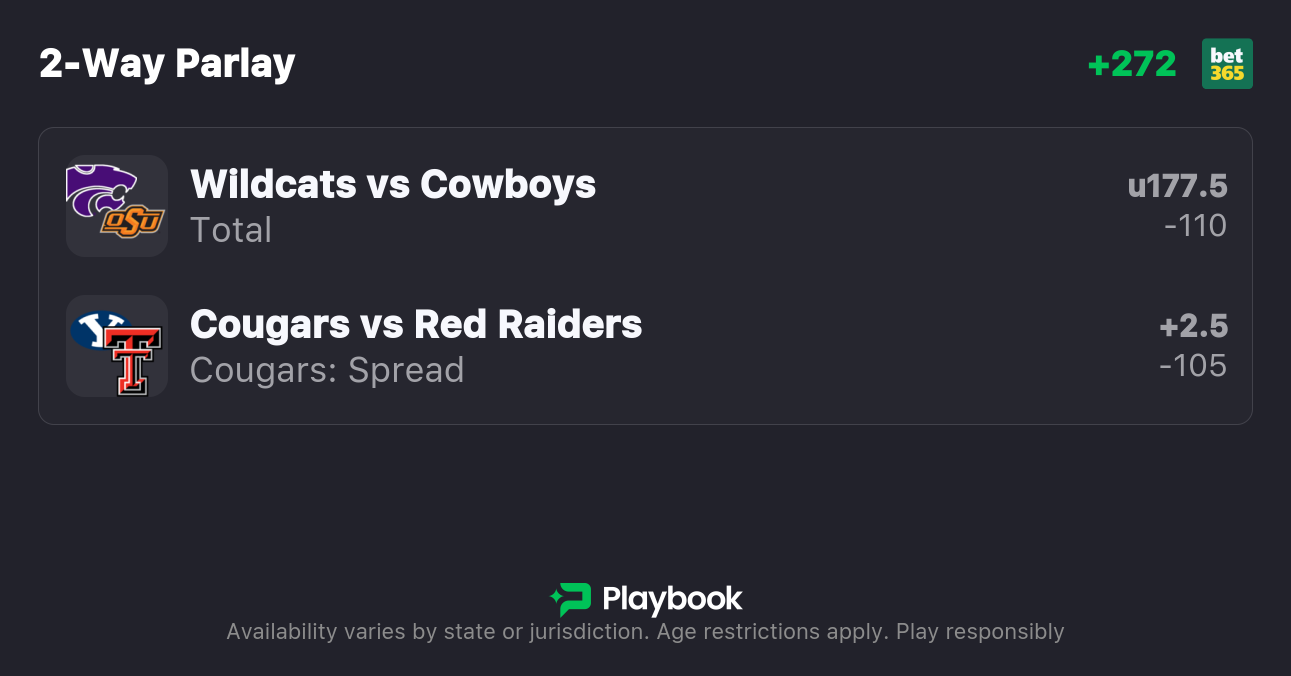Image resolution: width=1291 pixels, height=676 pixels.
Task: Click the bet365 sportsbook logo
Action: pos(1227,64)
